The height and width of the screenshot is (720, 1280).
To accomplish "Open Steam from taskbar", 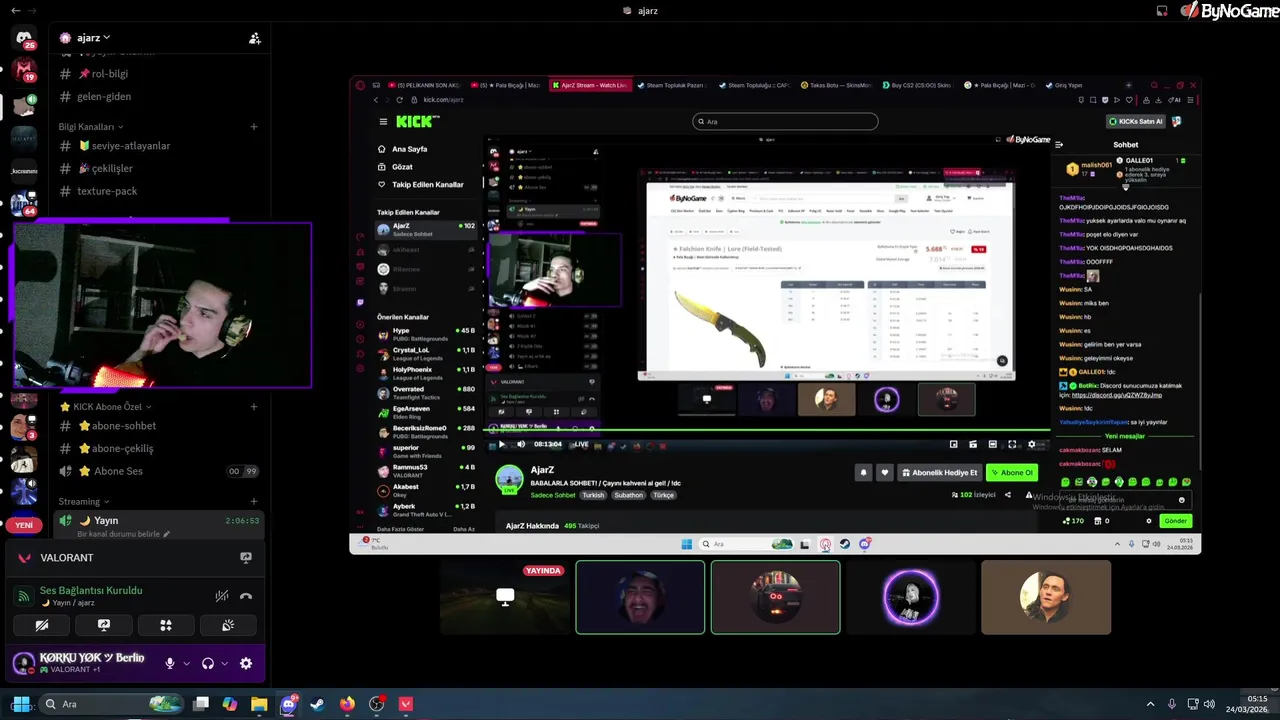I will (317, 704).
